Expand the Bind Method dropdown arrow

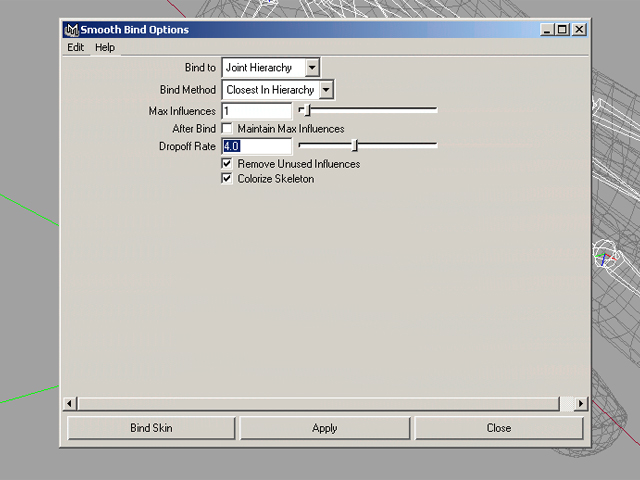[326, 89]
